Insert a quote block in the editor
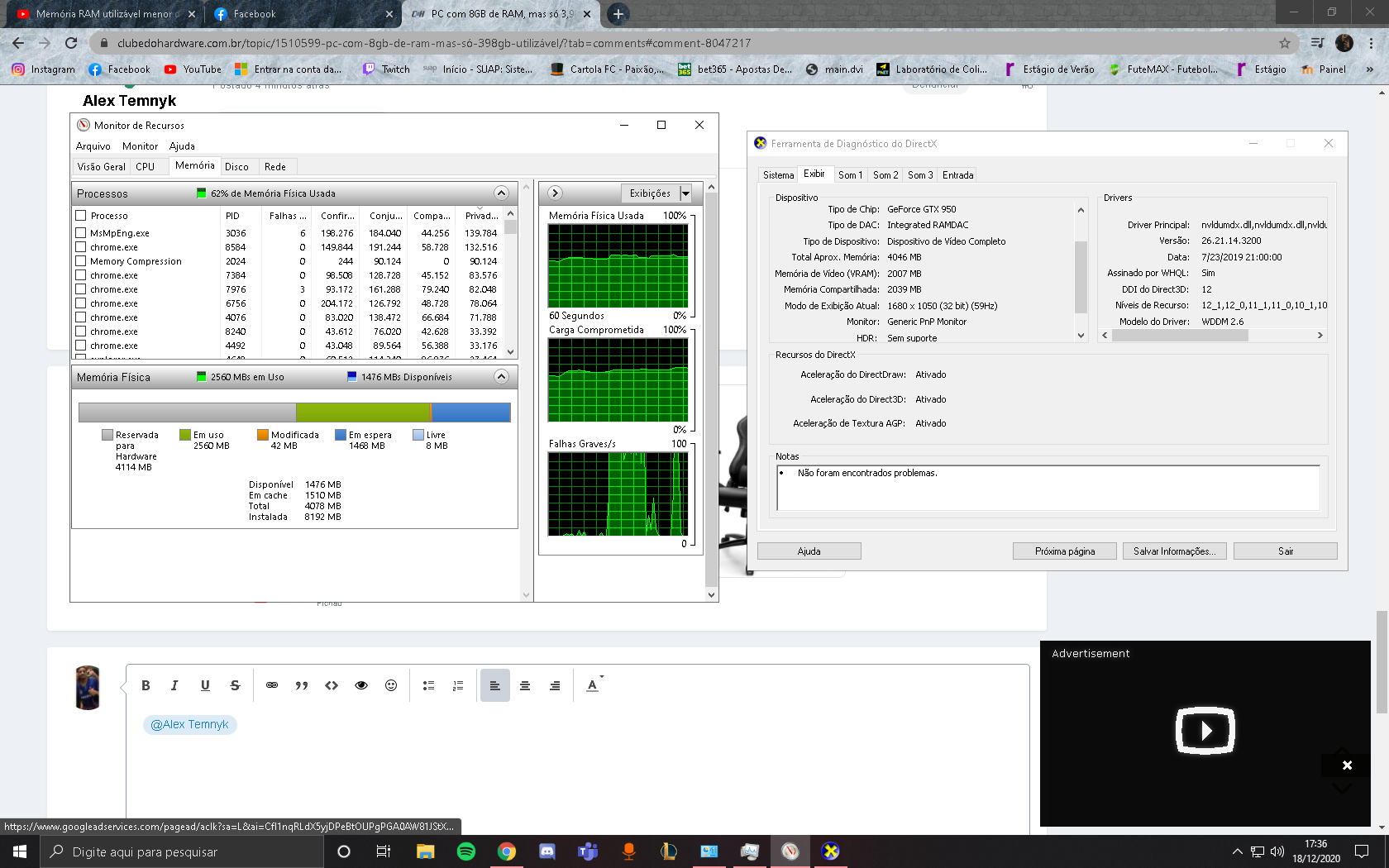1389x868 pixels. (x=302, y=685)
